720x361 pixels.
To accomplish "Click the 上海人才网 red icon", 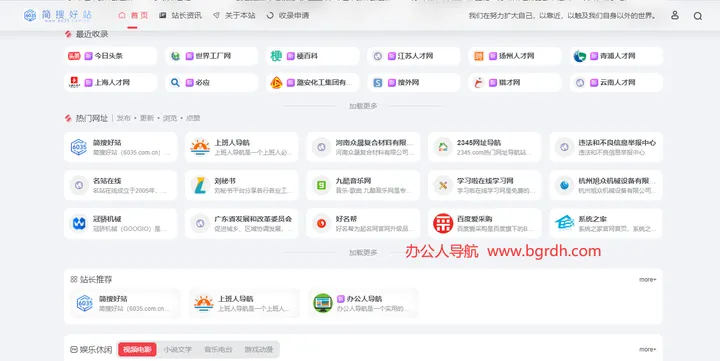I will pyautogui.click(x=74, y=83).
